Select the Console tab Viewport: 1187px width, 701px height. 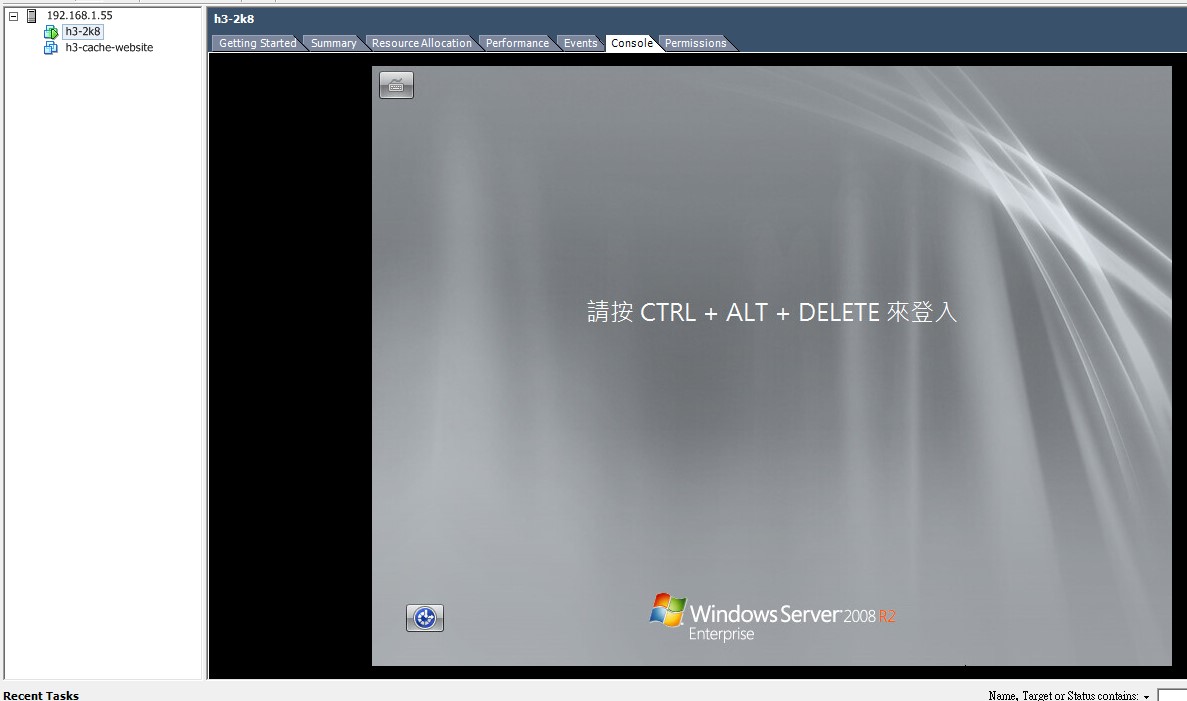tap(632, 43)
